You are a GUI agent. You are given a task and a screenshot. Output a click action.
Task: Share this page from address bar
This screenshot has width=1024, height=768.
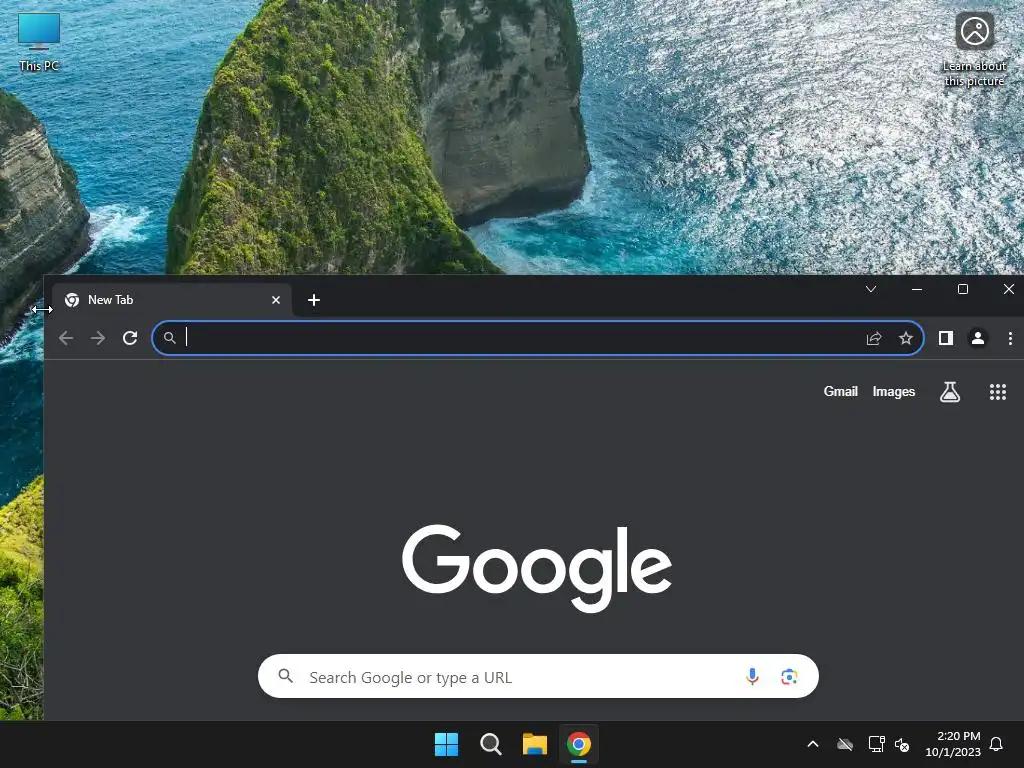[874, 338]
